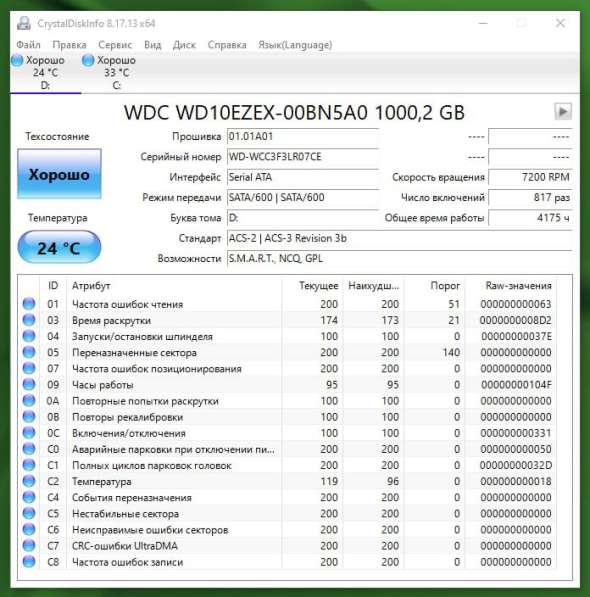Click status orb for C6 Неисправимые ошибки секторов
Viewport: 590px width, 597px height.
pos(29,530)
